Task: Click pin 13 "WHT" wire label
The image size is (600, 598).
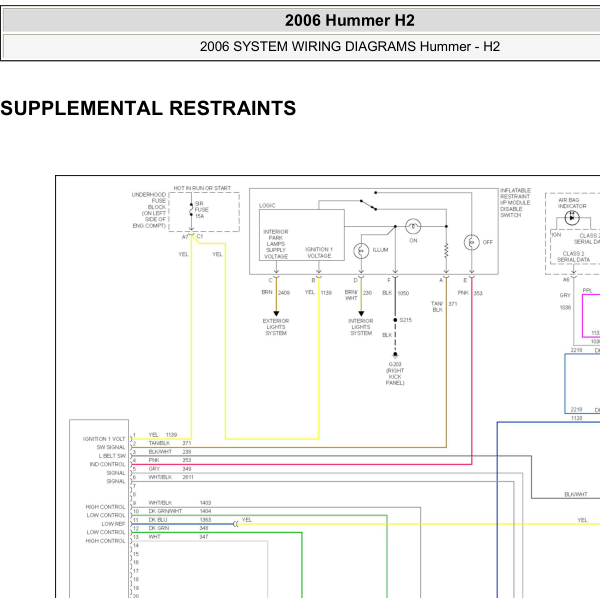Action: click(x=155, y=537)
